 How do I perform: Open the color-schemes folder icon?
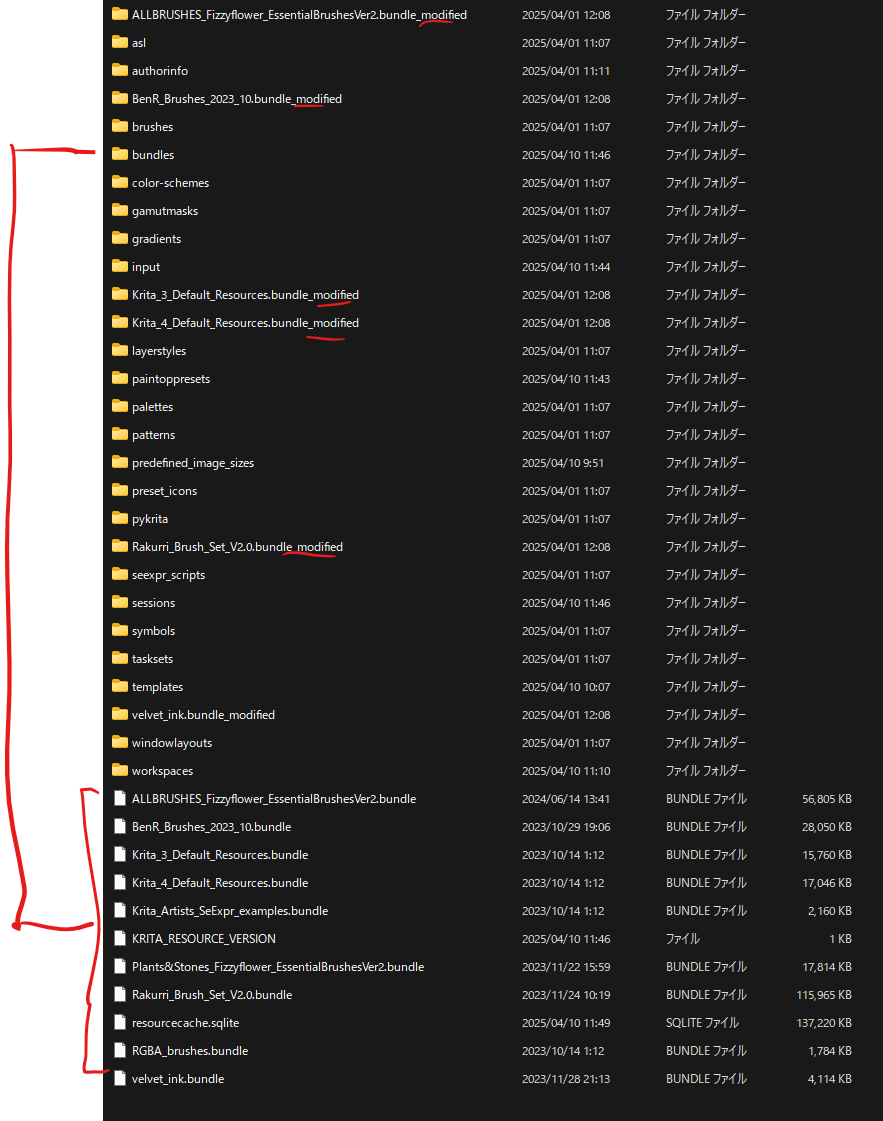120,182
